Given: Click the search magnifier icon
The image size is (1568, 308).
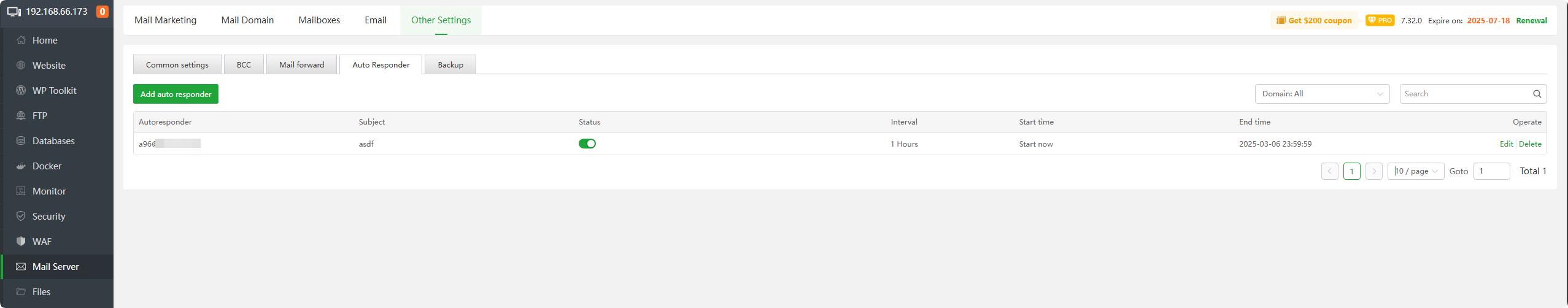Looking at the screenshot, I should pyautogui.click(x=1537, y=94).
